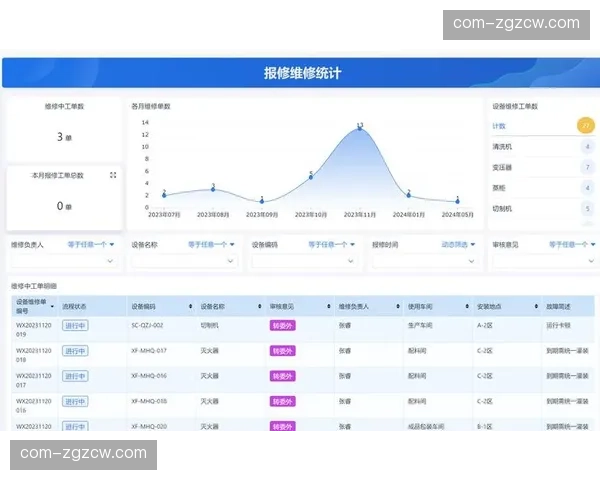Click the count badge beside 清洗机
Screen dimensions: 600x480
[x=587, y=147]
